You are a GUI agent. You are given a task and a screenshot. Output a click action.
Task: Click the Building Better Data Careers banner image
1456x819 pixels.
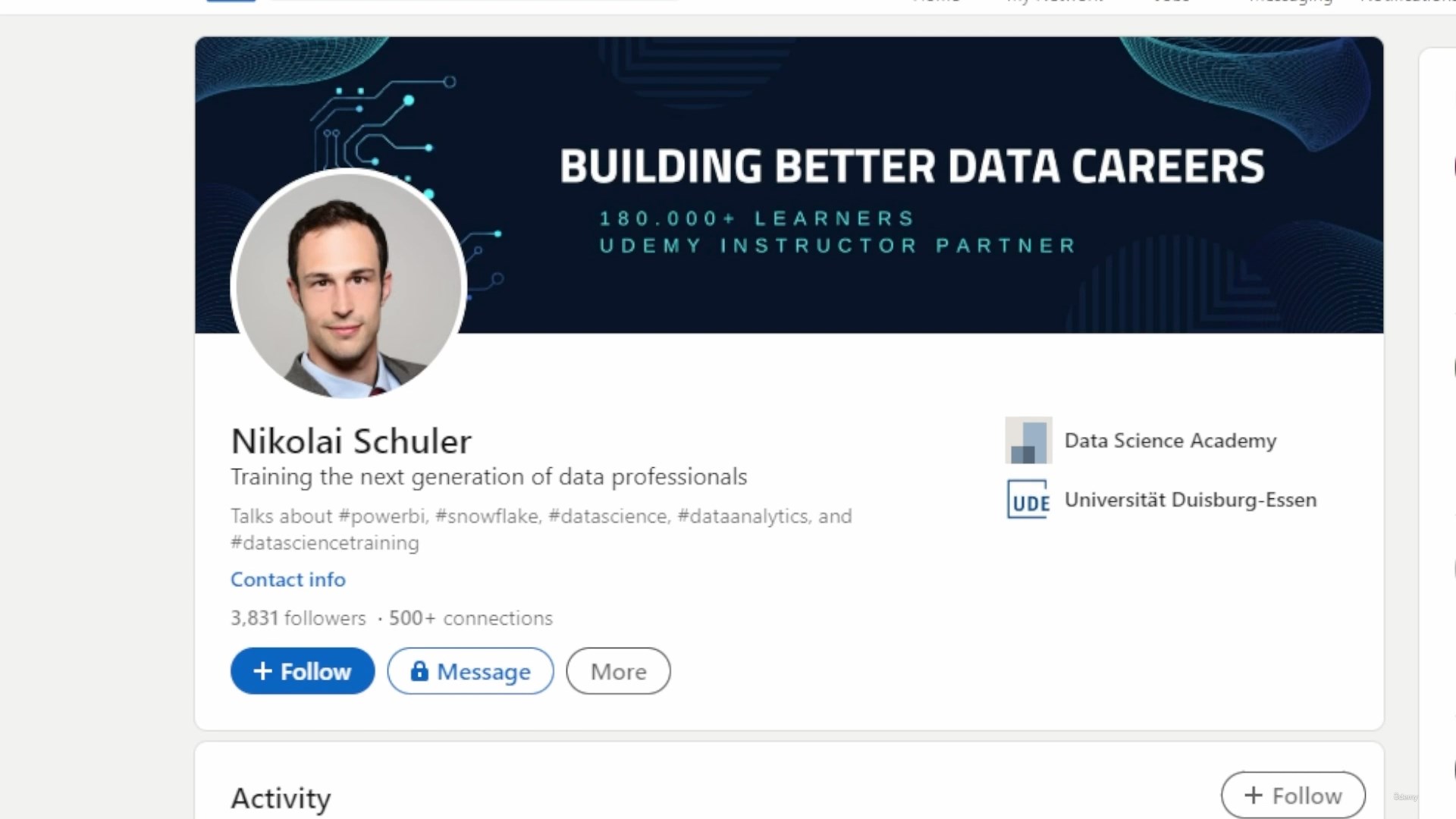[x=910, y=185]
